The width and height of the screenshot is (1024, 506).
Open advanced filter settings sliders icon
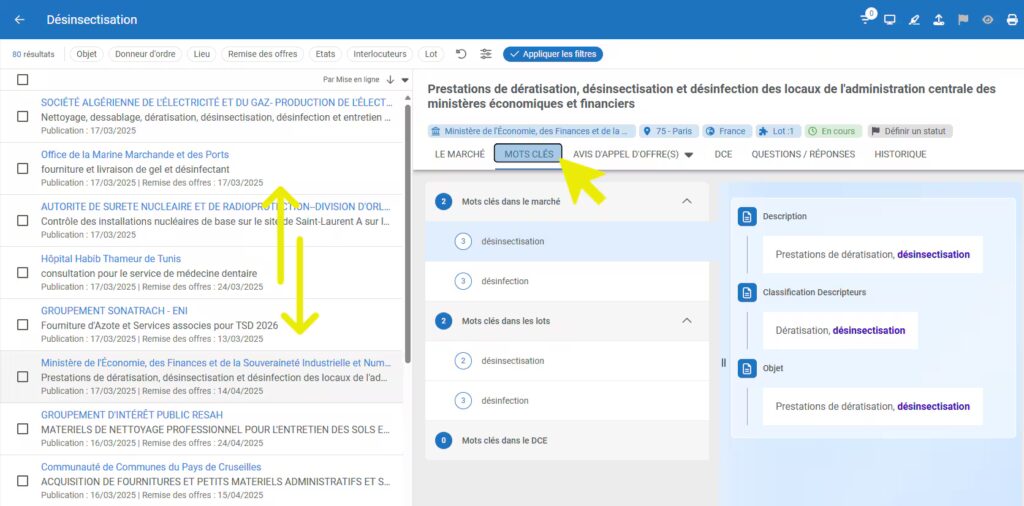486,54
